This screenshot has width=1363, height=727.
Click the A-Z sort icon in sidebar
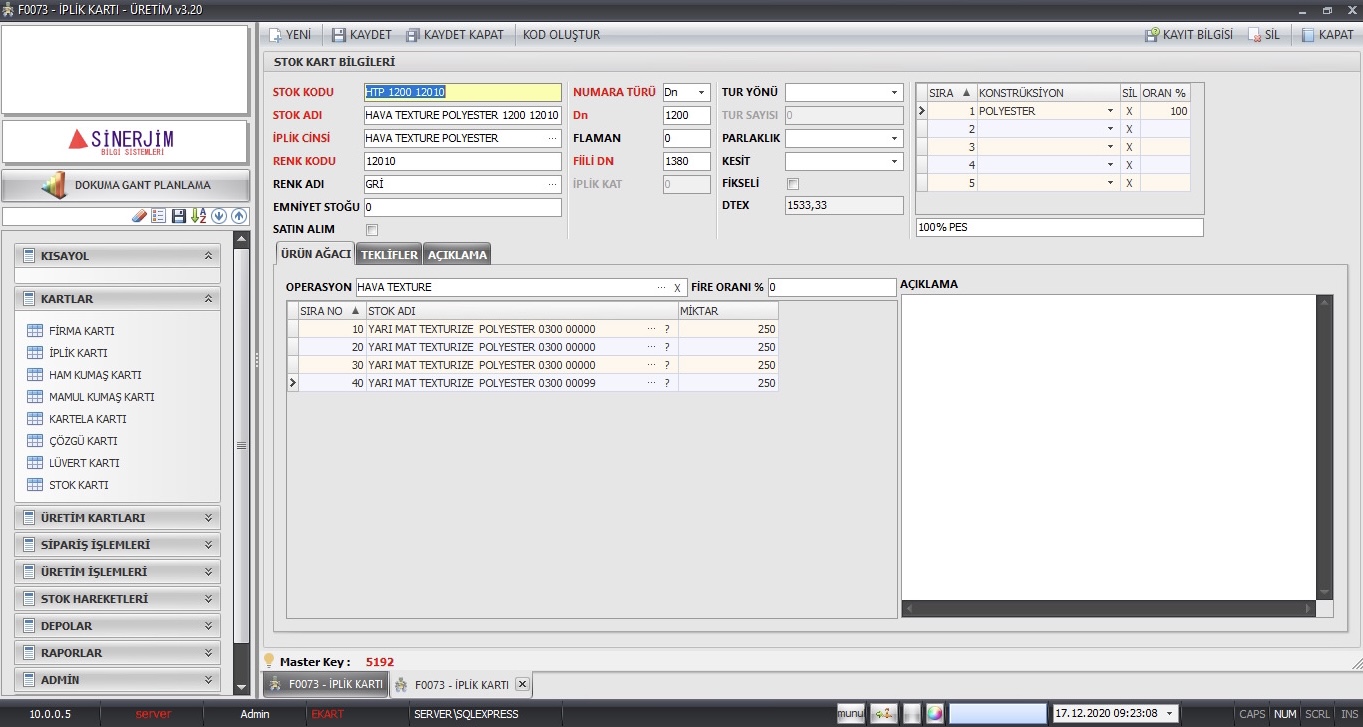(199, 216)
